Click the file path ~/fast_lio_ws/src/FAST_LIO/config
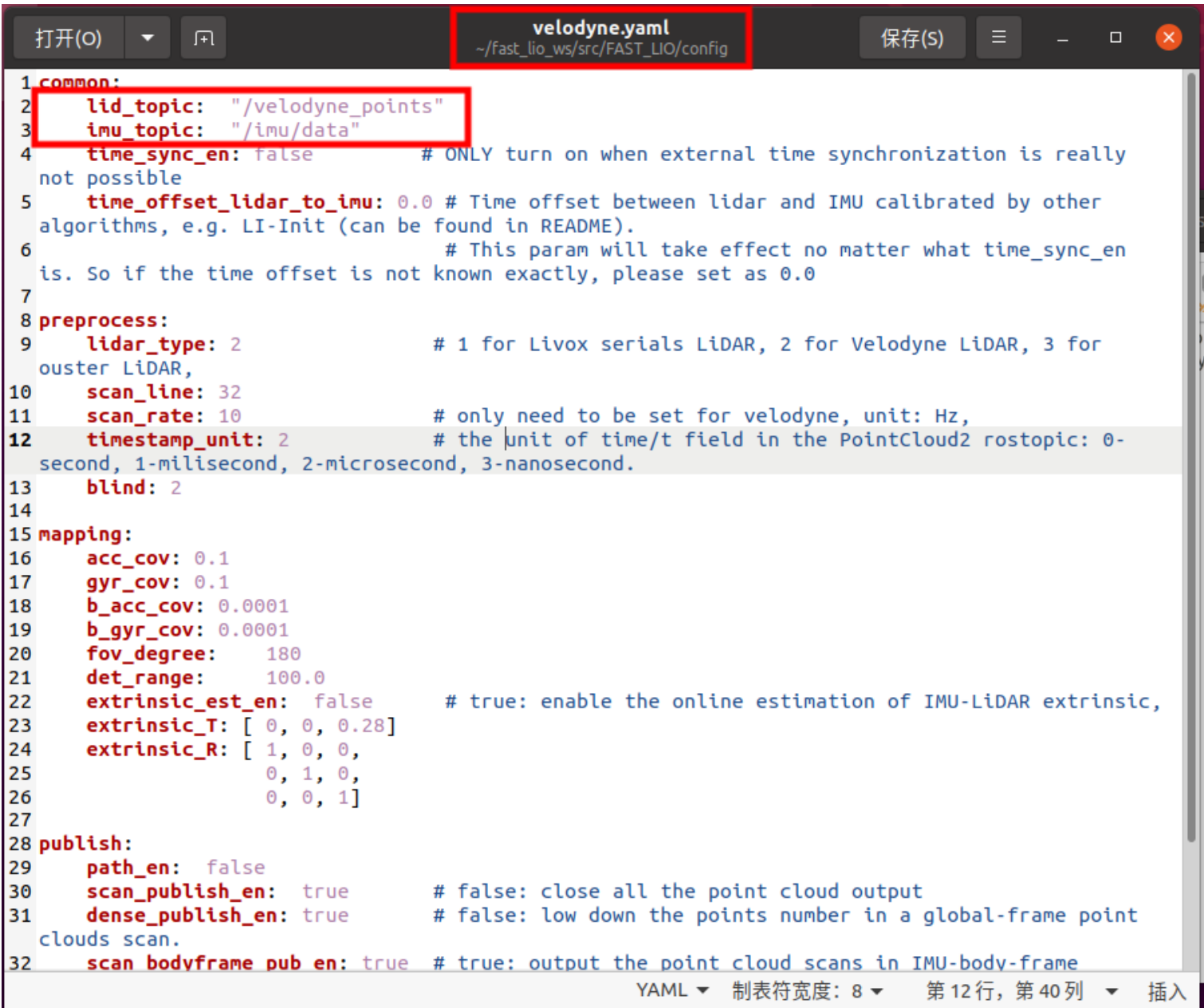 [601, 49]
